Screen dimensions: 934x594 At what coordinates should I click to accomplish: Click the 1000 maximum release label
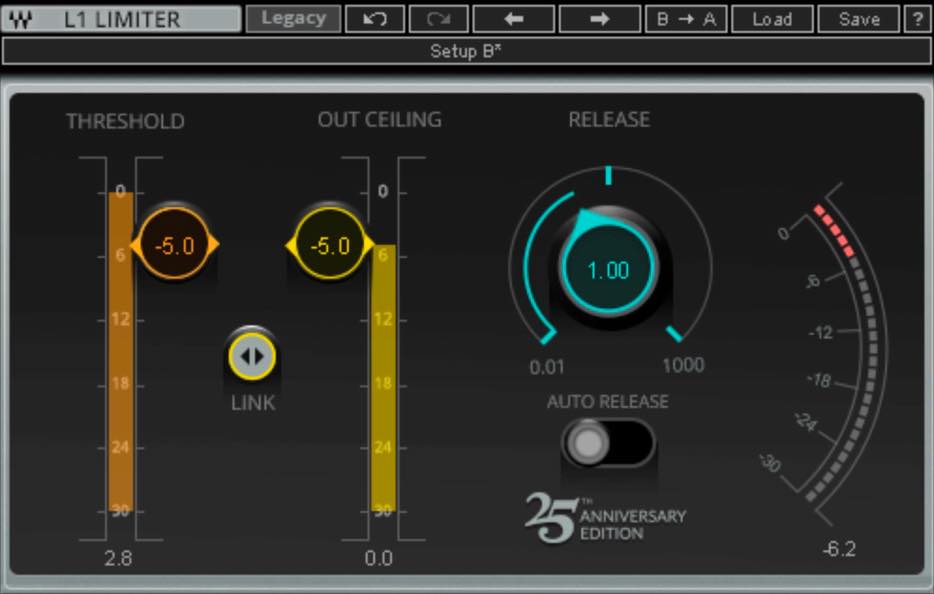[x=683, y=365]
